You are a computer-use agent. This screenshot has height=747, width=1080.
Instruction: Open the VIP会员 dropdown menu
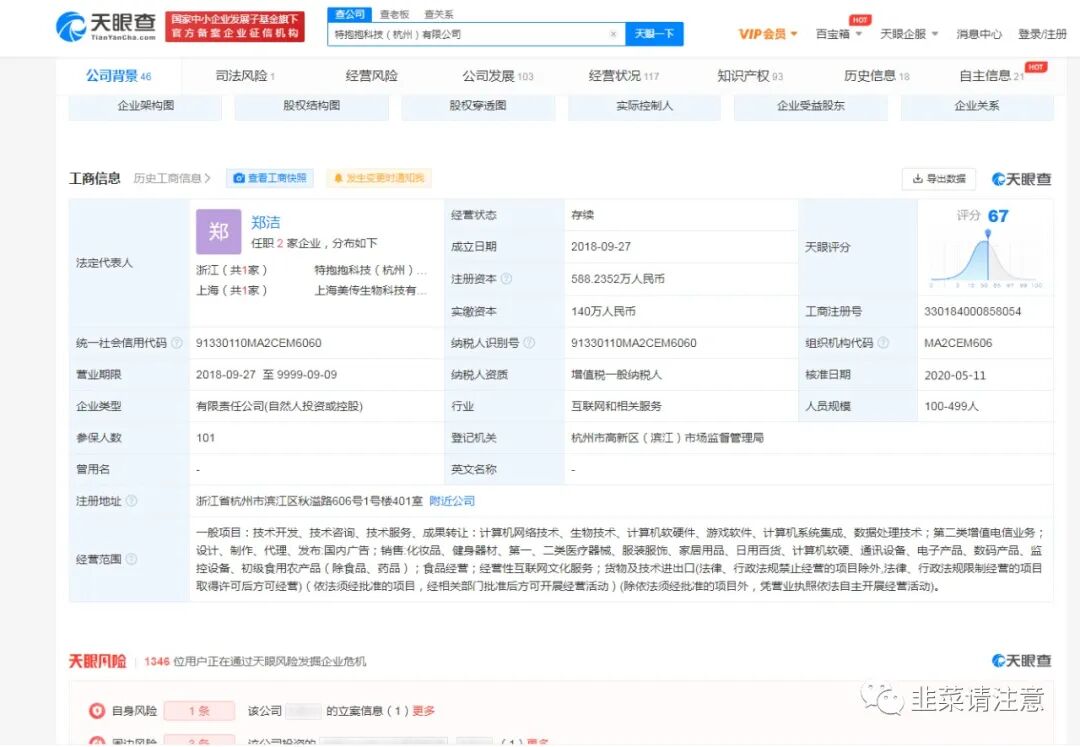pyautogui.click(x=765, y=32)
